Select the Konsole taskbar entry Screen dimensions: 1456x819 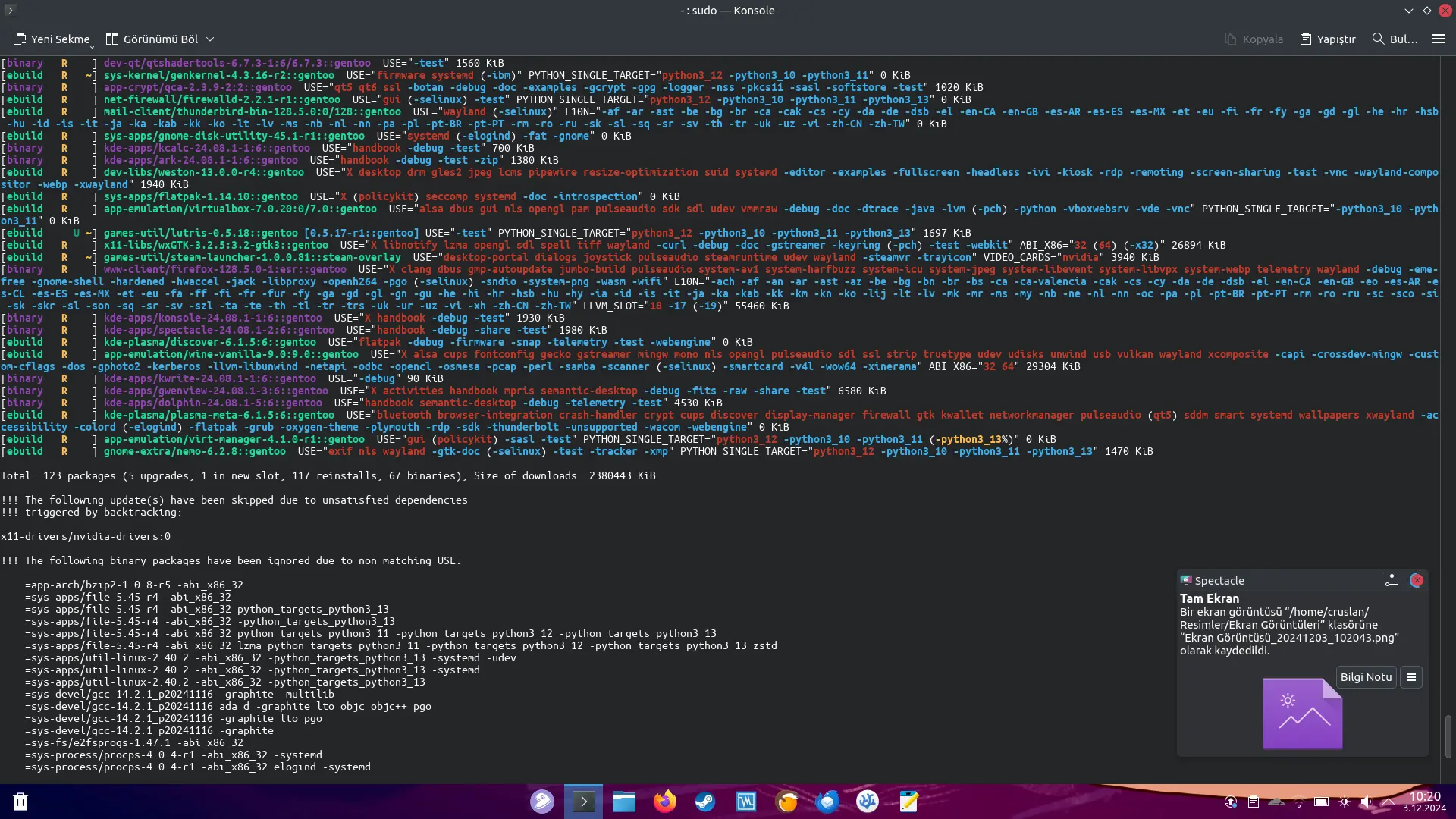tap(583, 802)
